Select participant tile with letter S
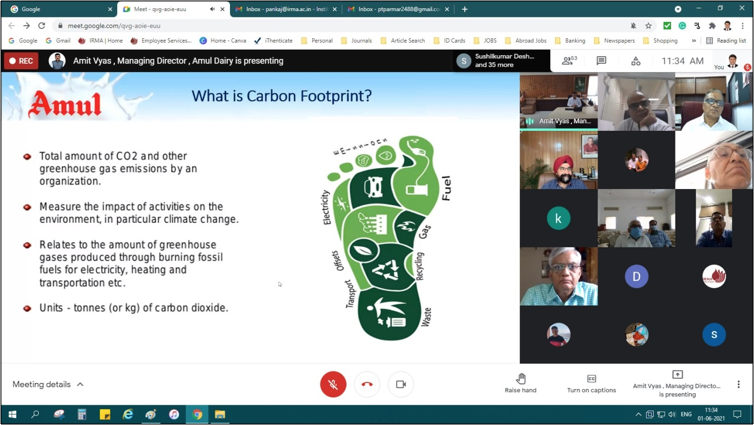This screenshot has height=425, width=754. pos(714,335)
